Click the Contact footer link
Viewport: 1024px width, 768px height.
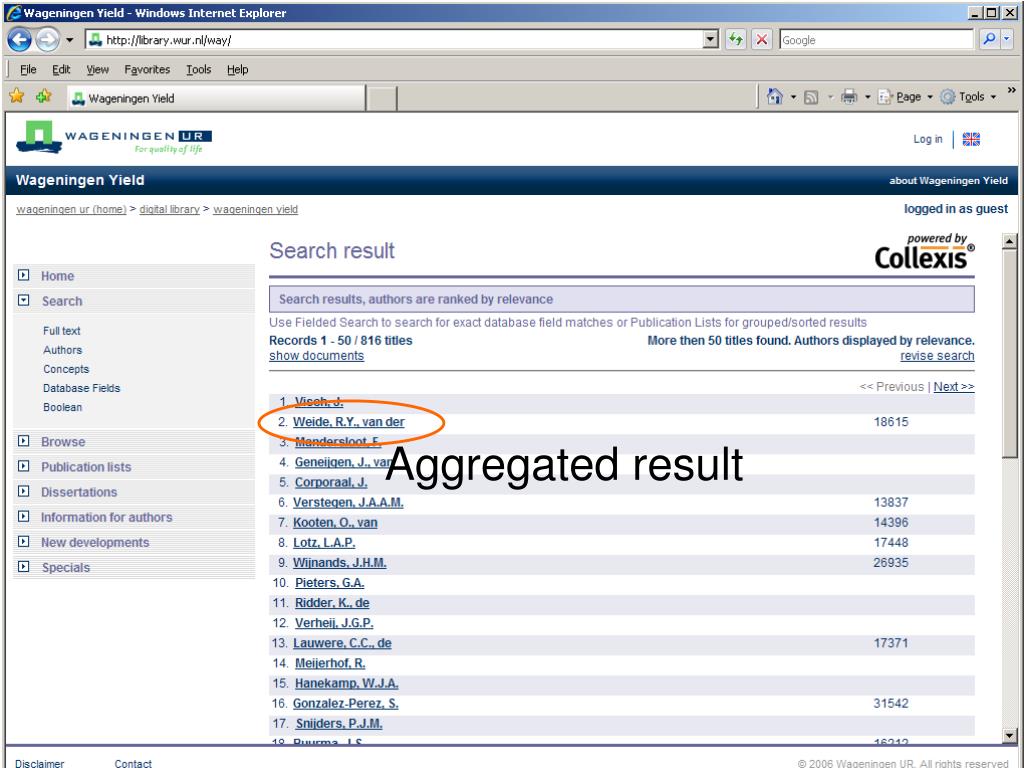tap(133, 763)
